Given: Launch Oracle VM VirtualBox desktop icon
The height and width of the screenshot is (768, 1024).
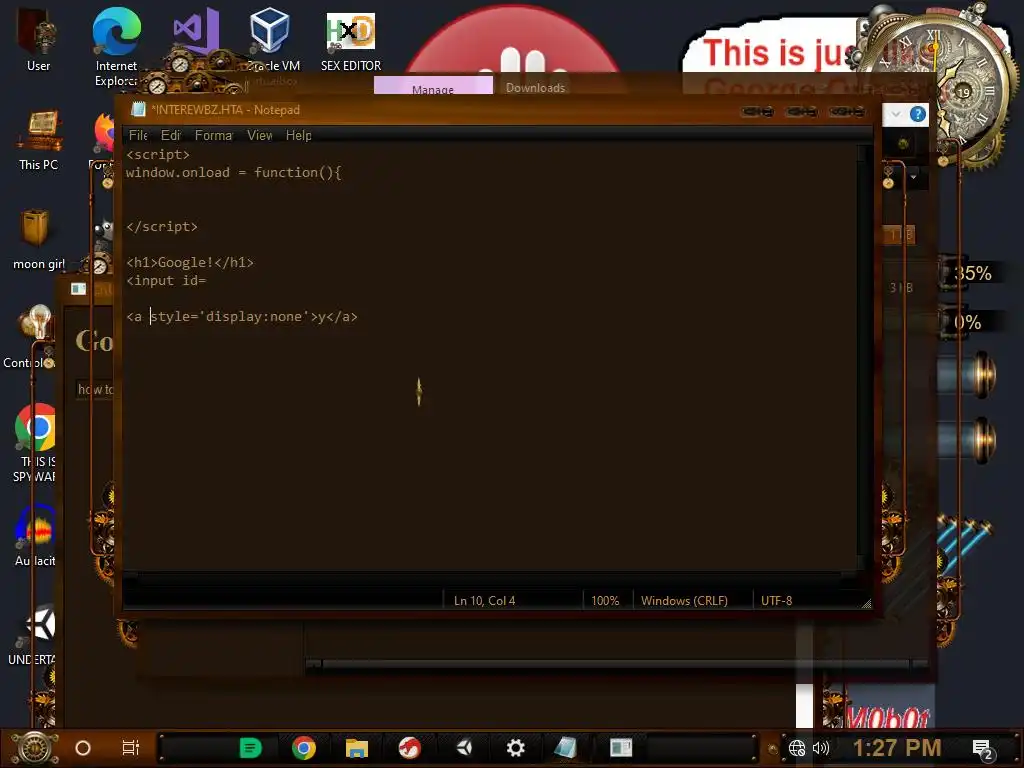Looking at the screenshot, I should coord(270,39).
